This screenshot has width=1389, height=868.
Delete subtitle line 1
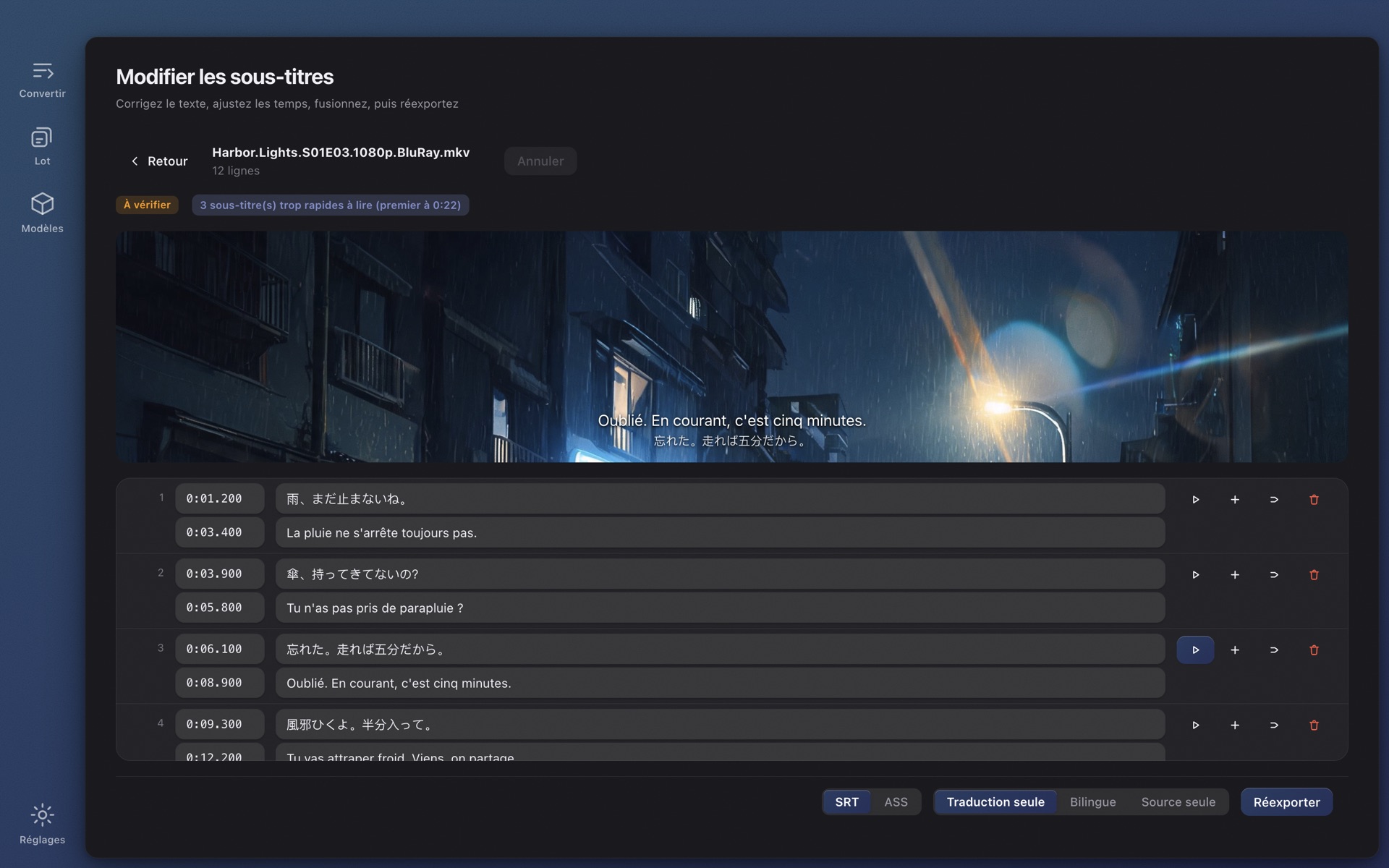point(1314,499)
